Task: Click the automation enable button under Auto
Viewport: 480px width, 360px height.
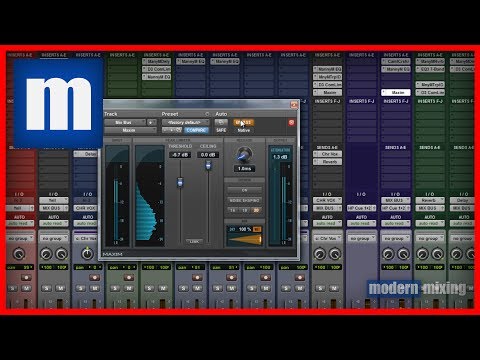Action: [x=221, y=122]
